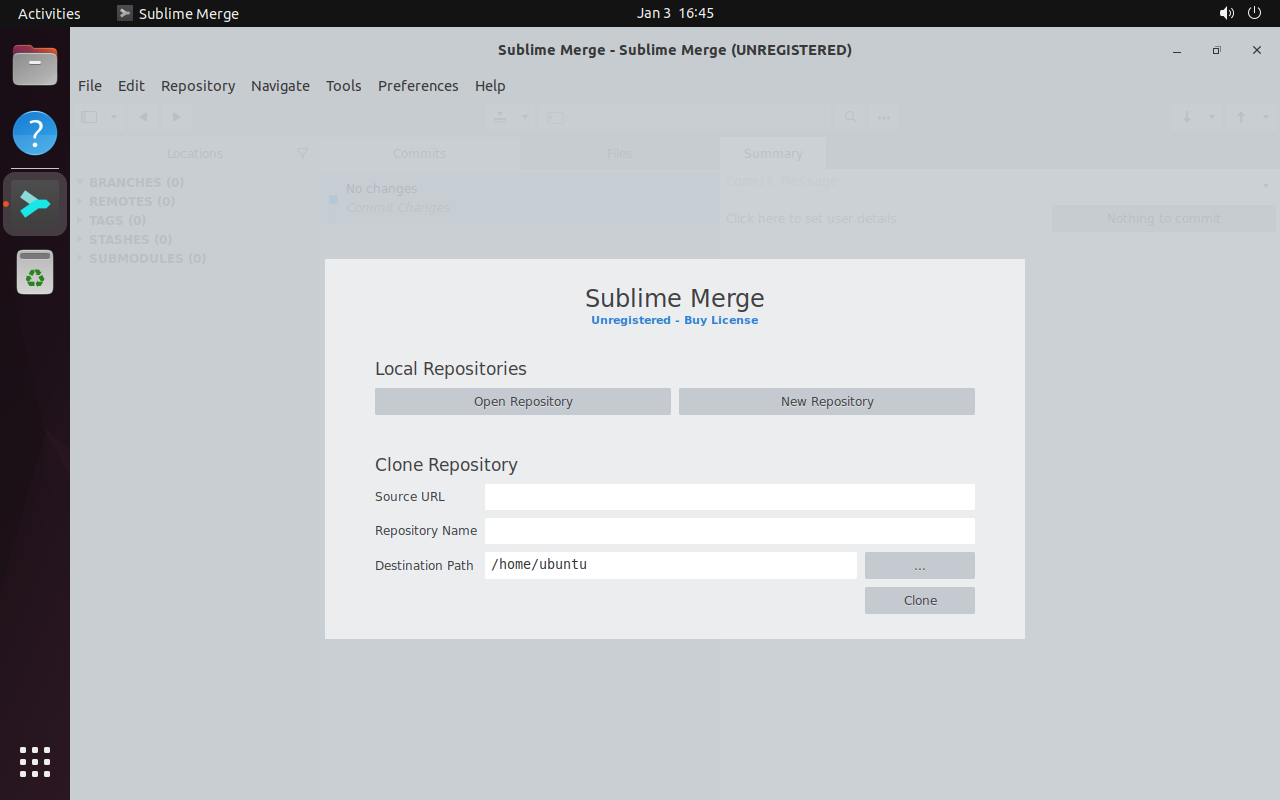Click the branch selector field in toolbar
1280x800 pixels.
click(x=685, y=117)
